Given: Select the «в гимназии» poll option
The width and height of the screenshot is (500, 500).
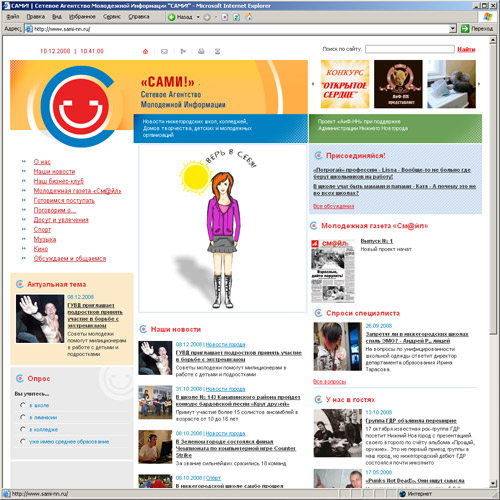Looking at the screenshot, I should [23, 417].
